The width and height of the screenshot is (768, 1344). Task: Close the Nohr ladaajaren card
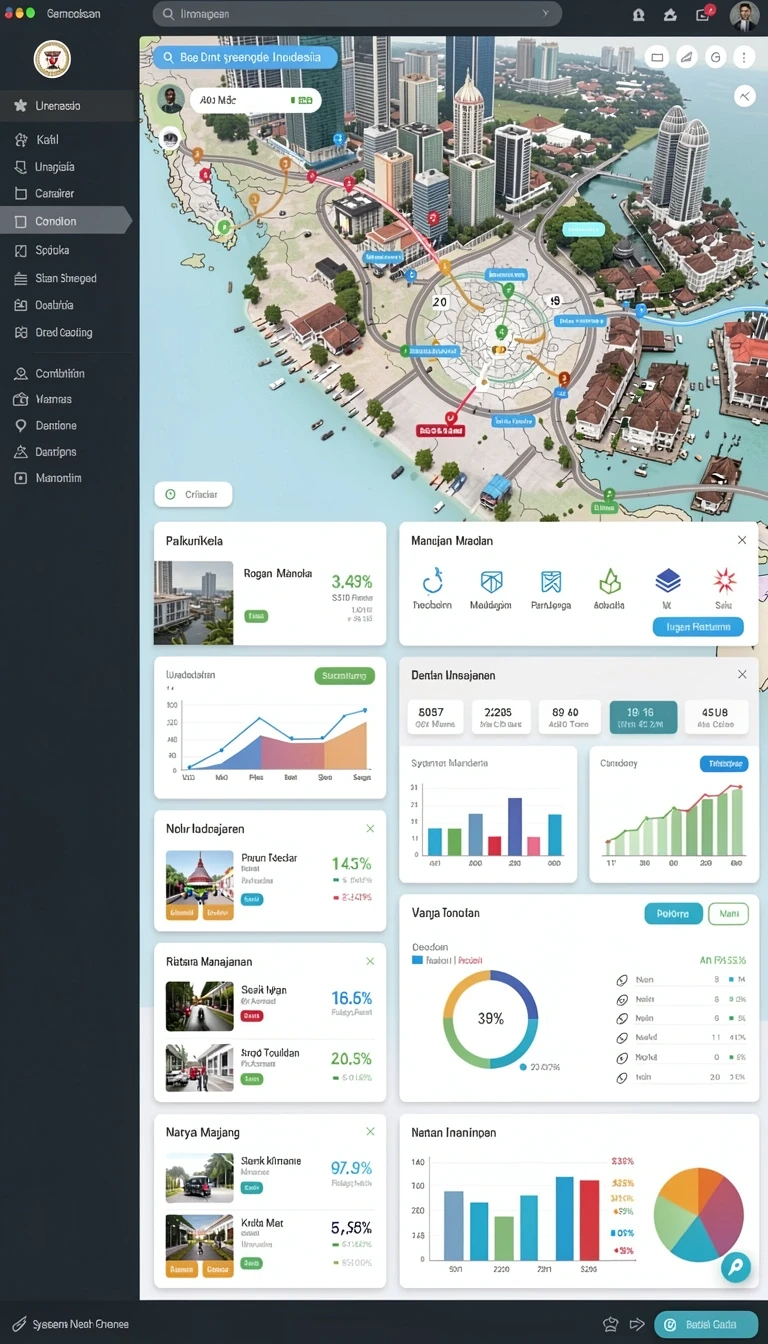coord(370,829)
